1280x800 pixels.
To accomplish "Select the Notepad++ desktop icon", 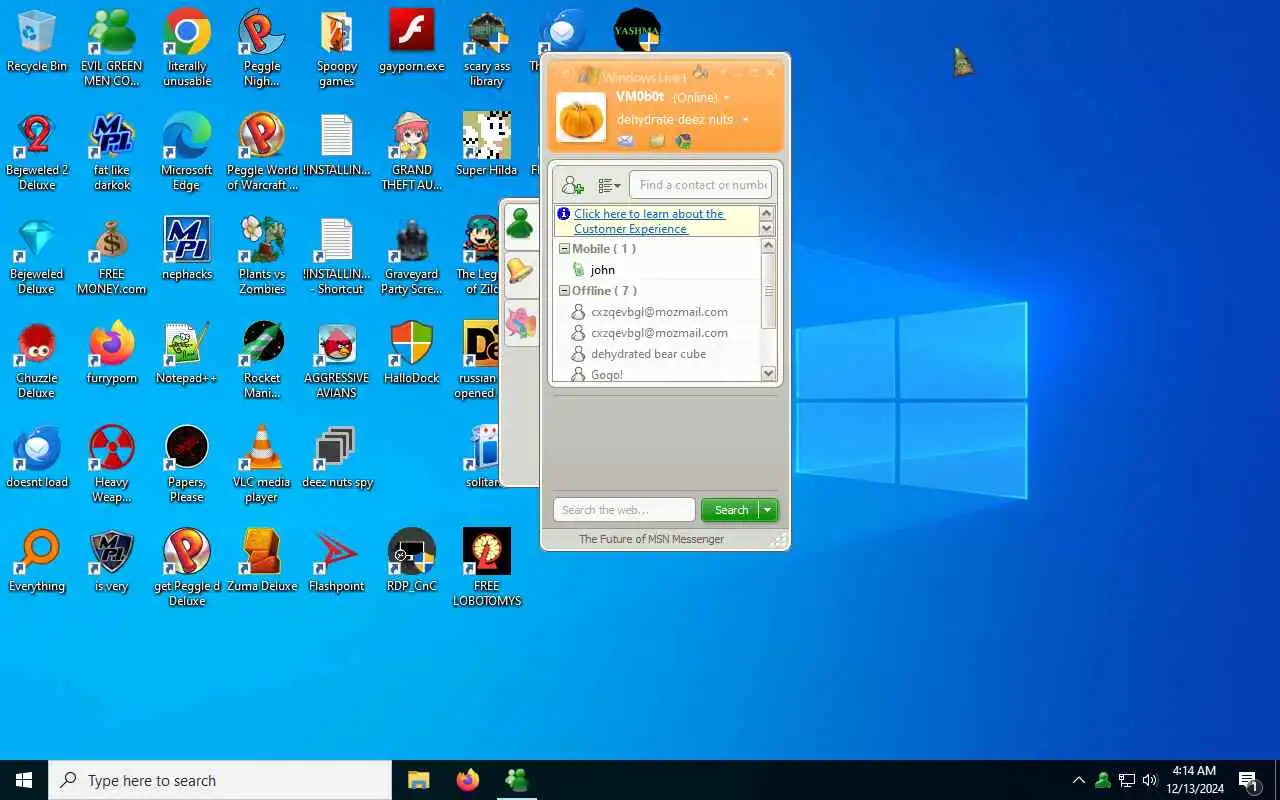I will [187, 353].
